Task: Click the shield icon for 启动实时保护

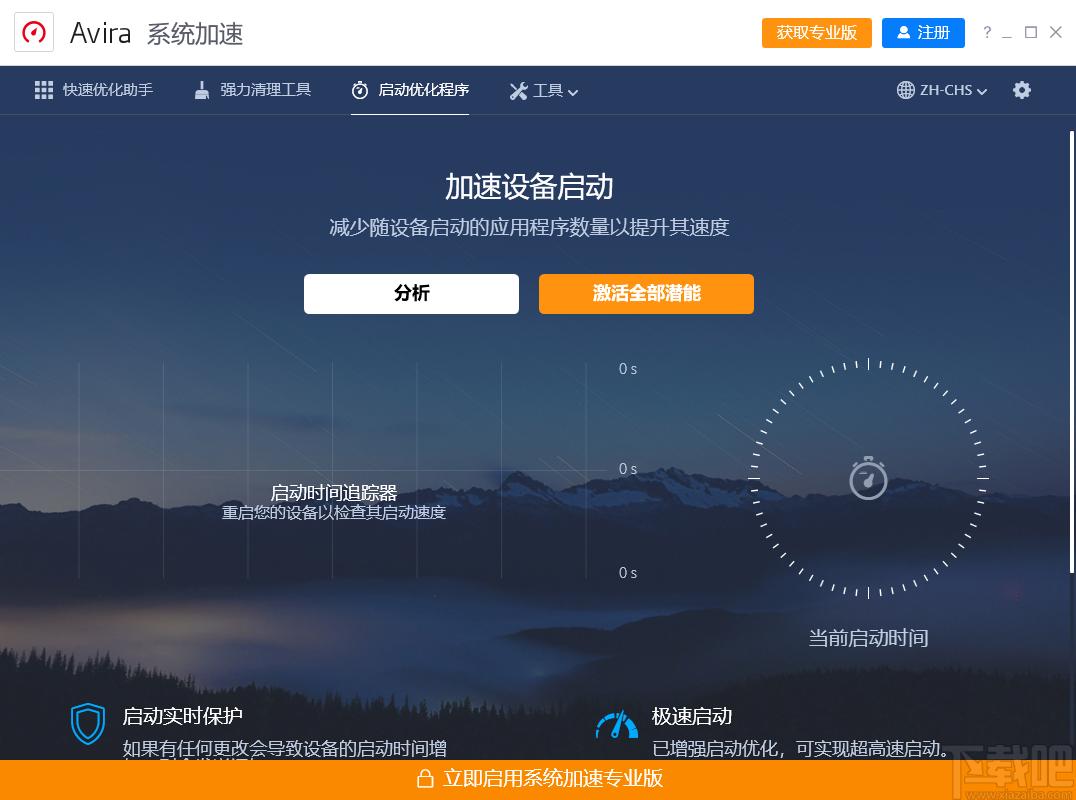Action: pos(88,724)
